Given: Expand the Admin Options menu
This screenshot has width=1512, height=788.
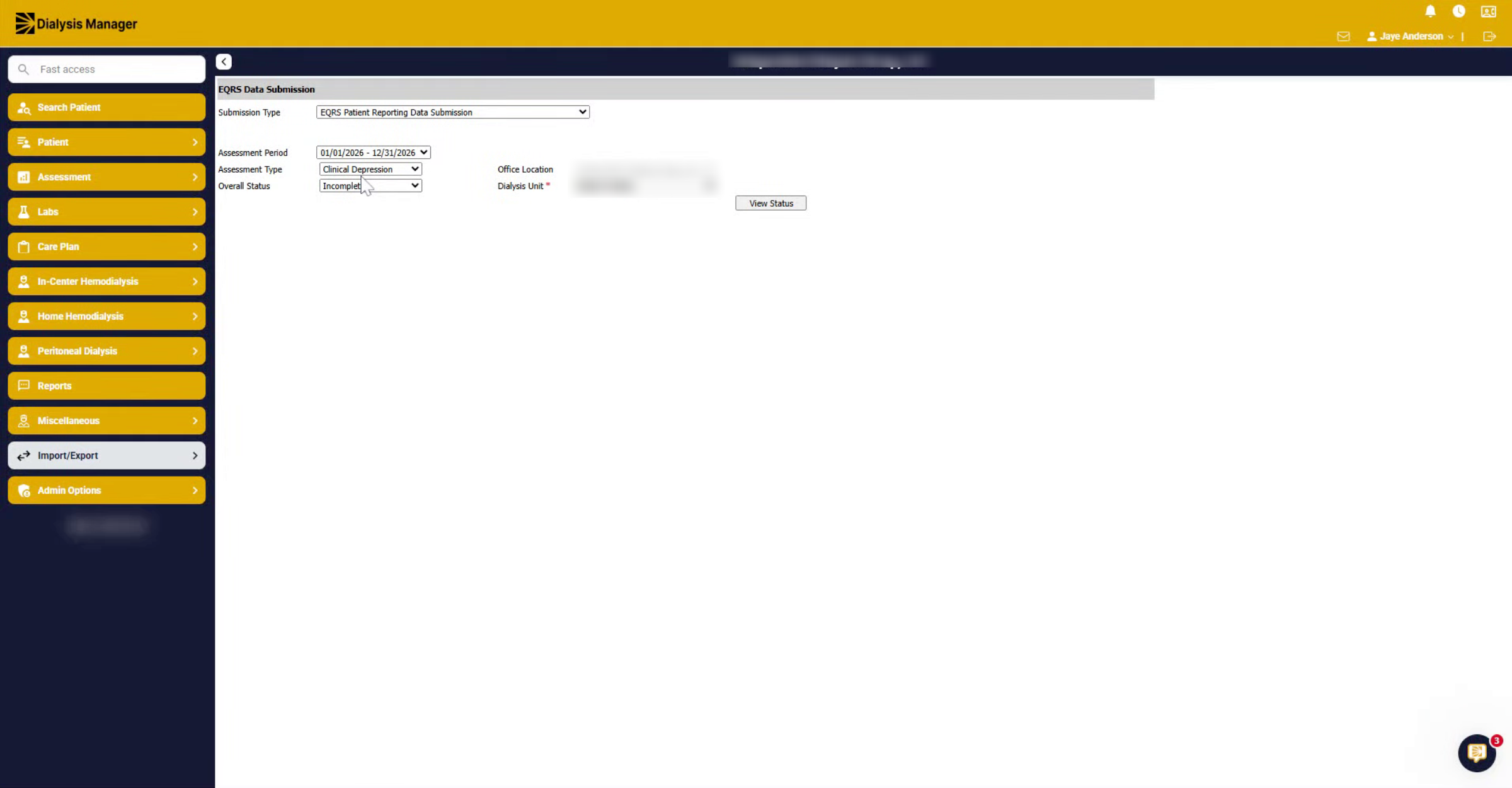Looking at the screenshot, I should tap(106, 490).
